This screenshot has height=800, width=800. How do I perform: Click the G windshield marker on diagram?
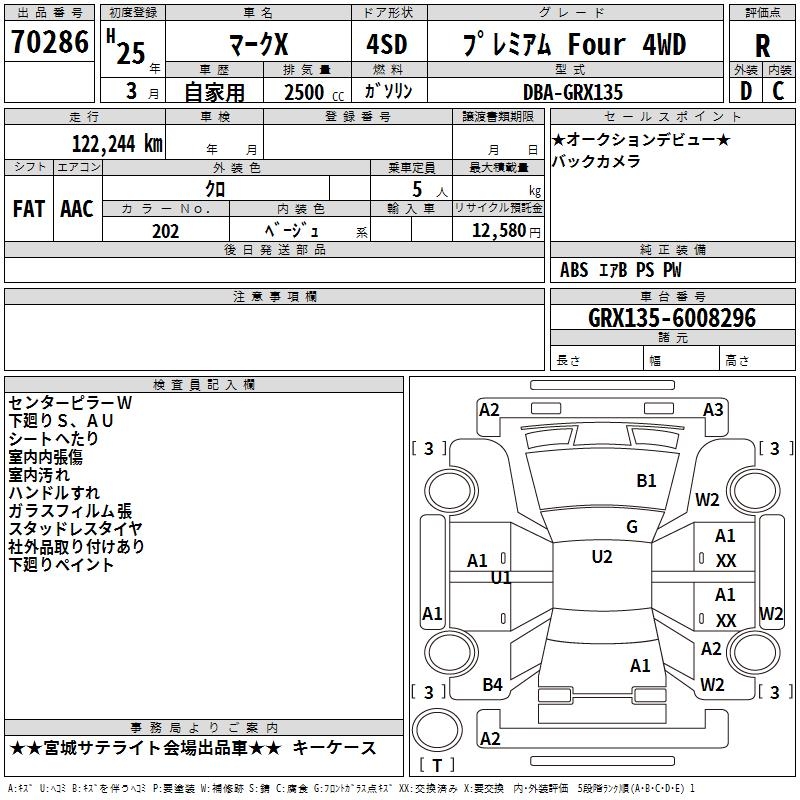[632, 527]
